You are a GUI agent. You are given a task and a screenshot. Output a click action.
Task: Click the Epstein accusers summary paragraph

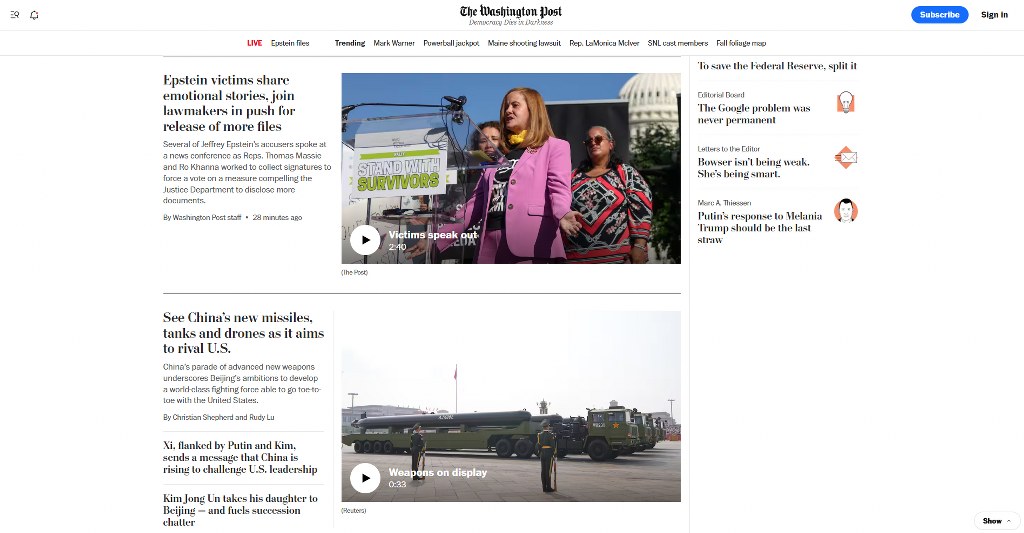[x=247, y=172]
